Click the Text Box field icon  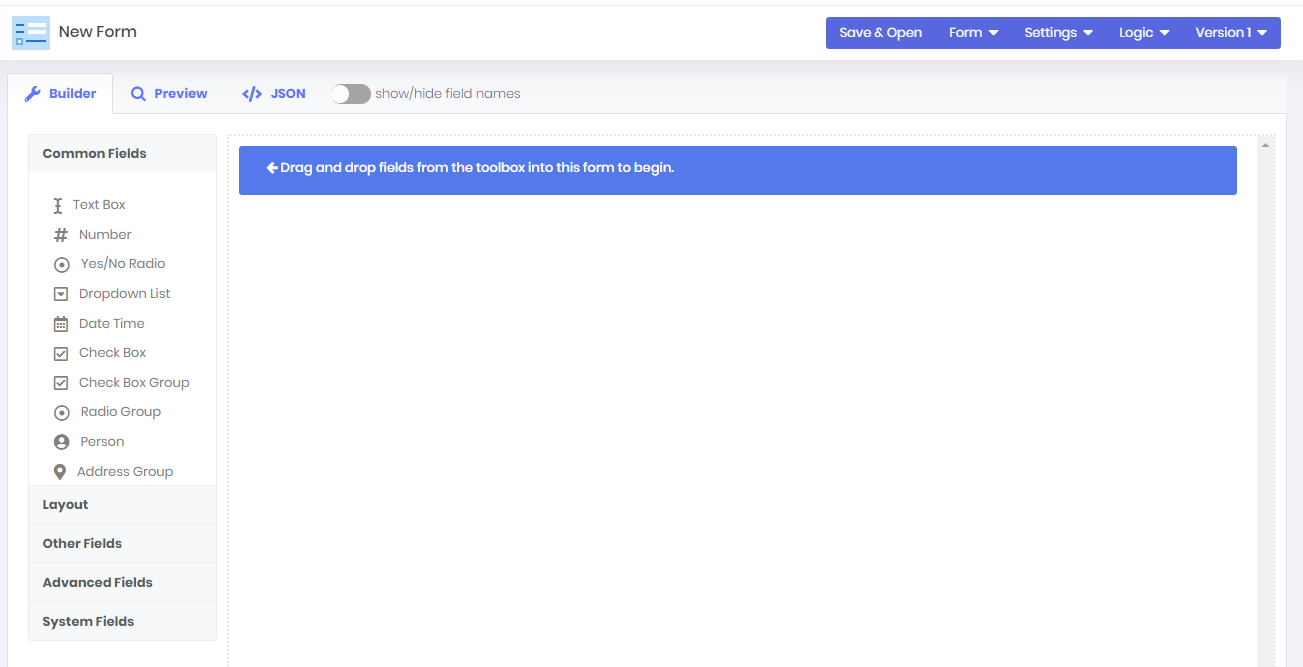(58, 205)
